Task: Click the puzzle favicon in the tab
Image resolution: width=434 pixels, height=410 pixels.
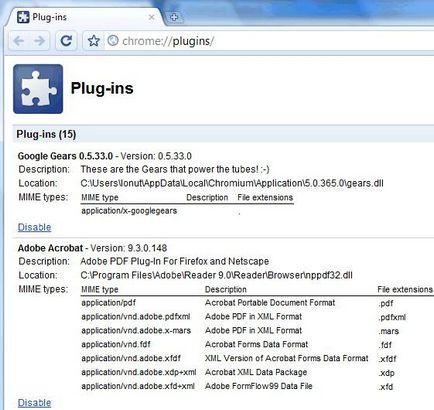Action: [23, 17]
